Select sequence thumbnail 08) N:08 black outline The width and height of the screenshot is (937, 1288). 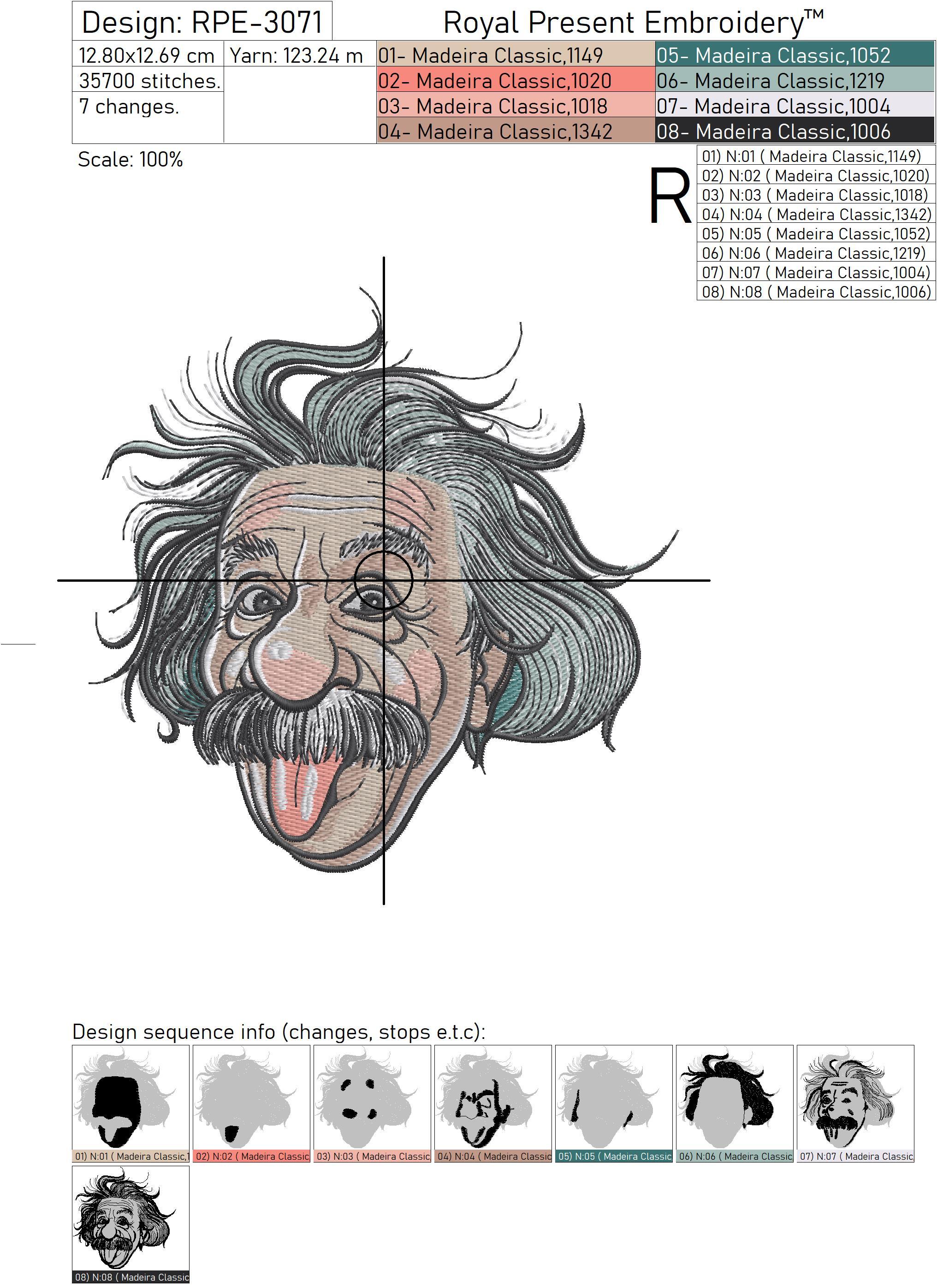click(130, 1225)
